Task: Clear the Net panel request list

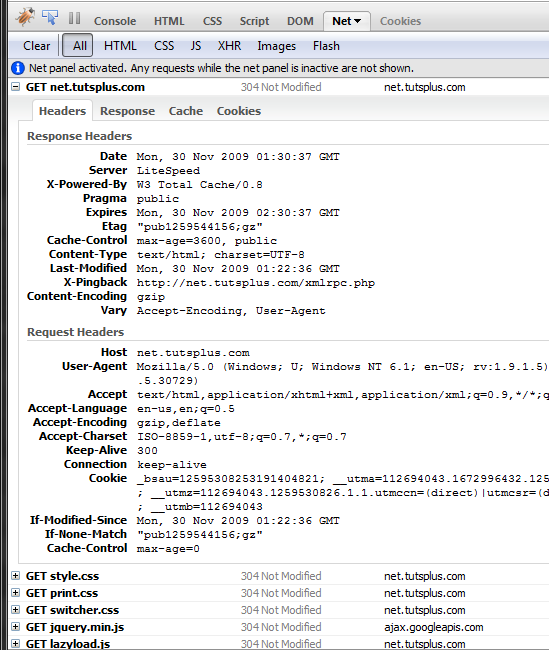Action: click(36, 46)
